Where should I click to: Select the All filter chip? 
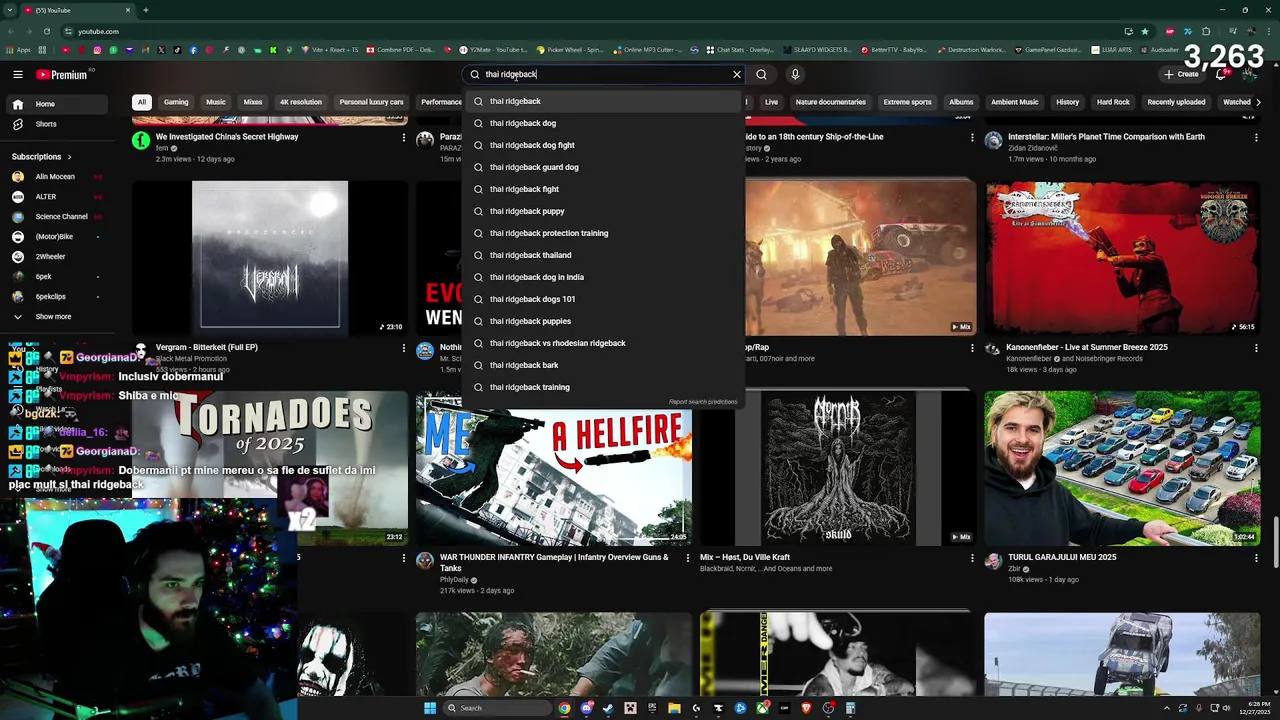coord(142,102)
